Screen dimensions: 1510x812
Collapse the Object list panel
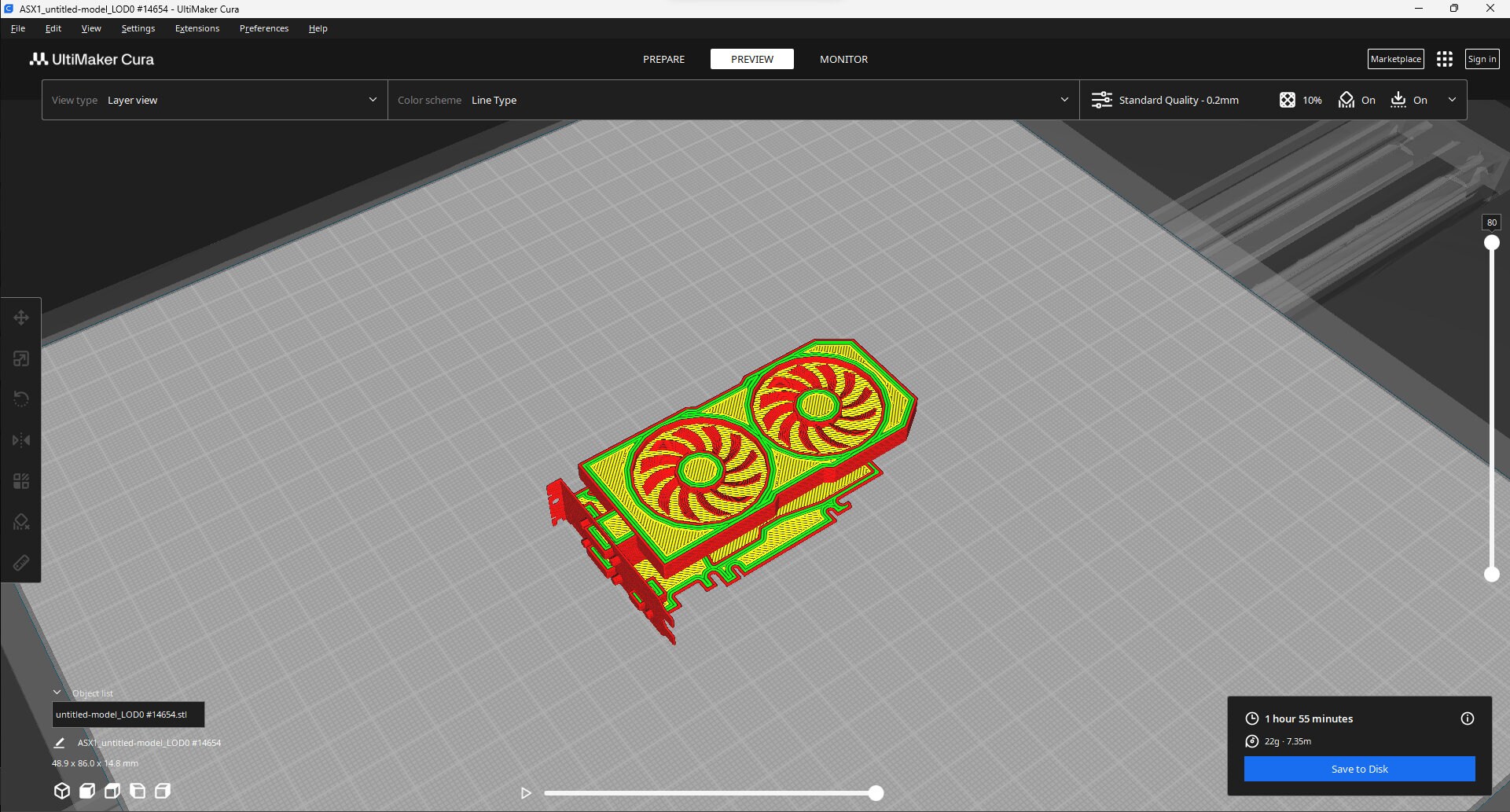(57, 692)
